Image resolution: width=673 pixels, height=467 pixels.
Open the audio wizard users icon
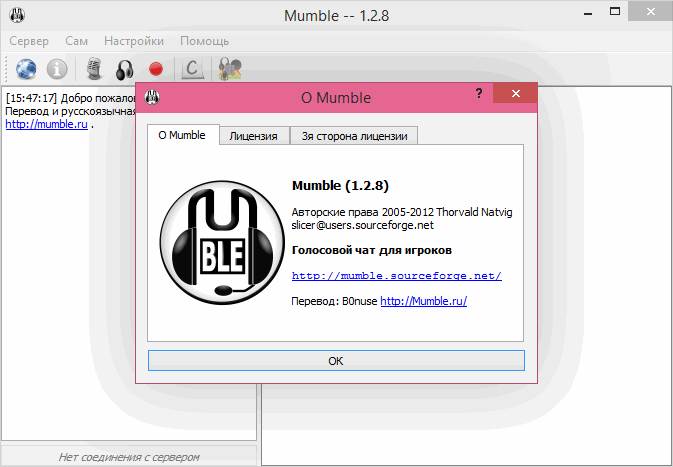pyautogui.click(x=230, y=69)
